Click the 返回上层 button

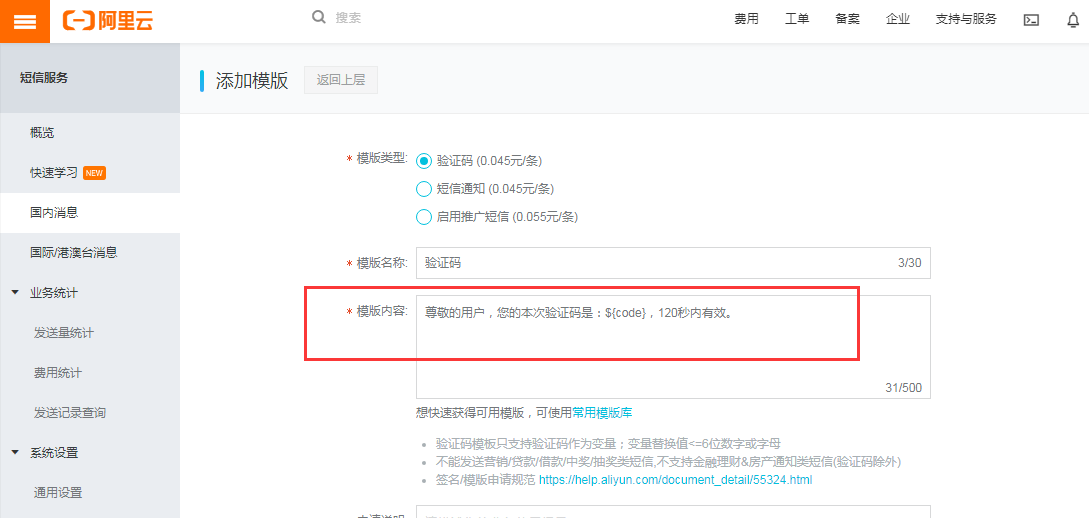[x=341, y=80]
